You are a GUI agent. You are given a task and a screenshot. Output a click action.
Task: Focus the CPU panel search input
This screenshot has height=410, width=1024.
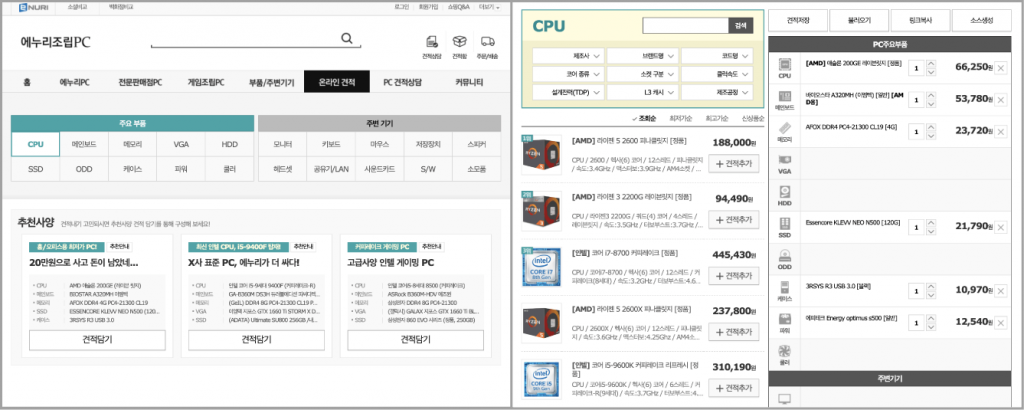pyautogui.click(x=685, y=25)
